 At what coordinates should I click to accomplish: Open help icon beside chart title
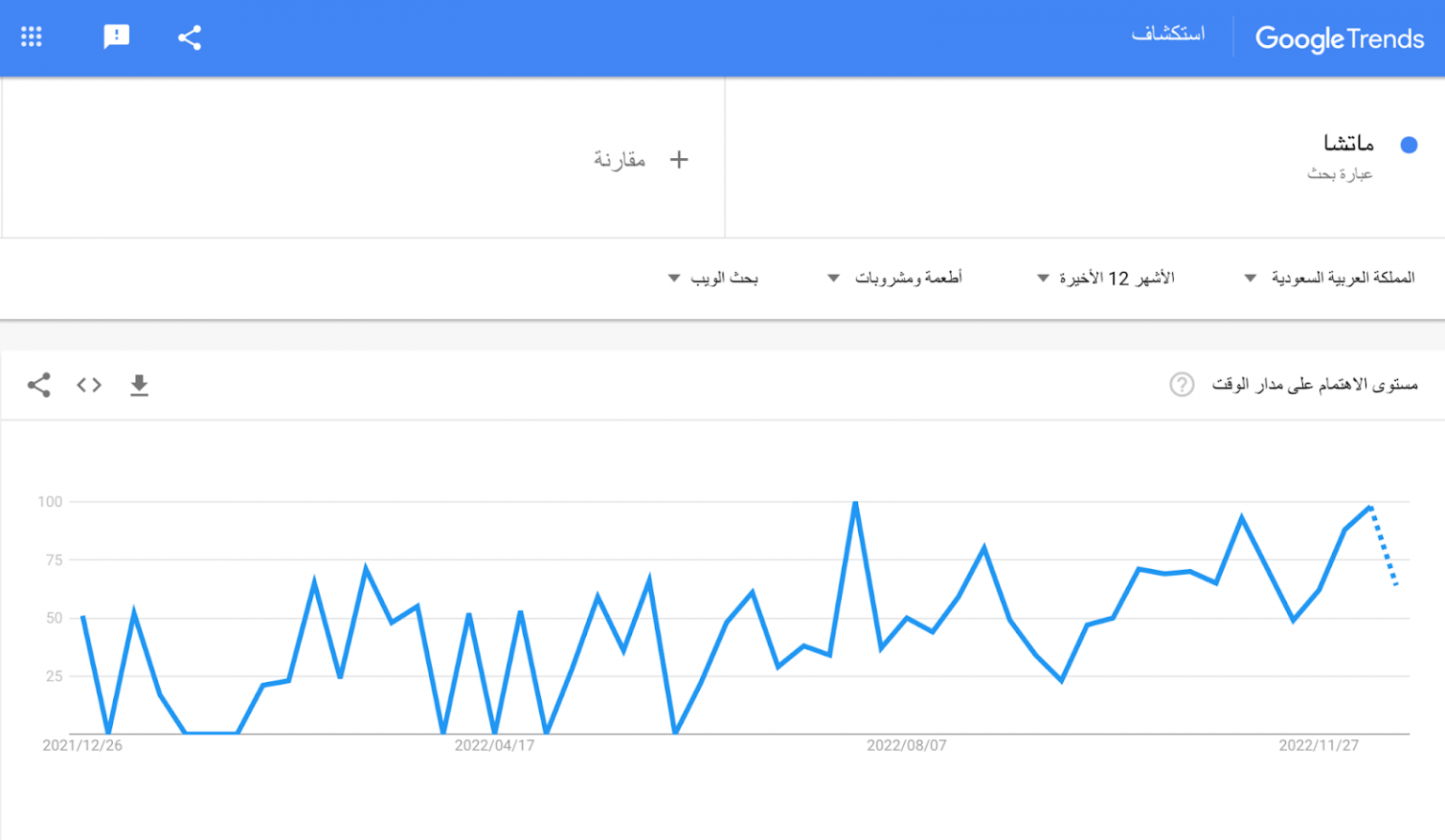tap(1182, 384)
